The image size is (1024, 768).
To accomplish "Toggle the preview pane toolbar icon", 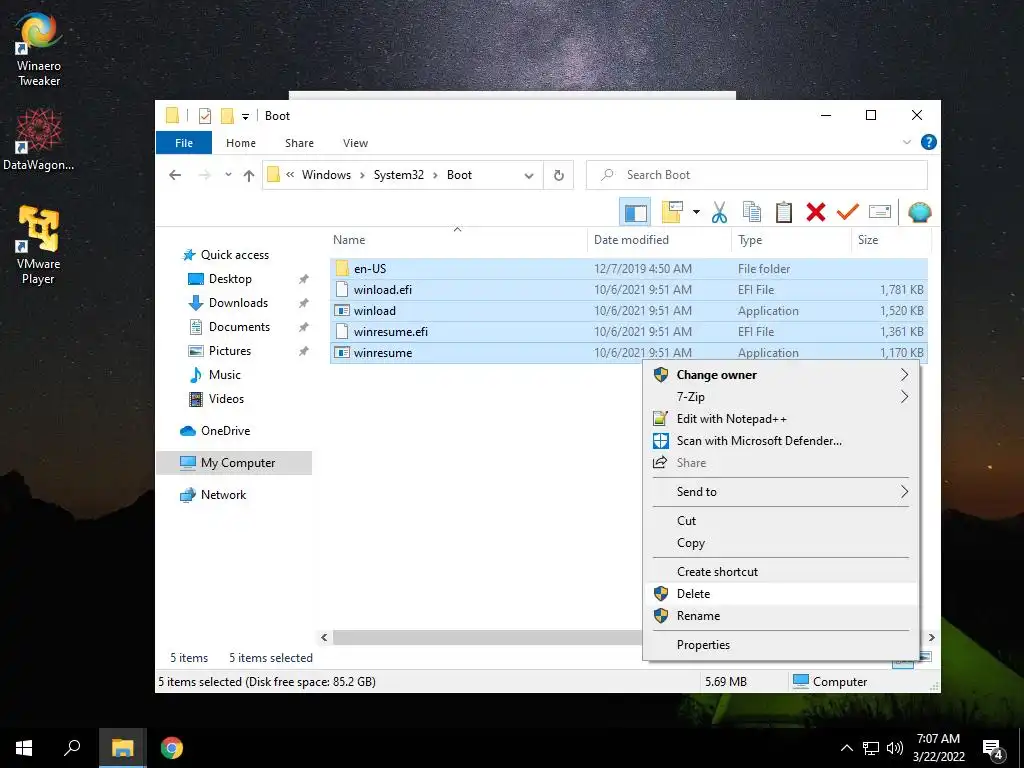I will click(x=635, y=212).
